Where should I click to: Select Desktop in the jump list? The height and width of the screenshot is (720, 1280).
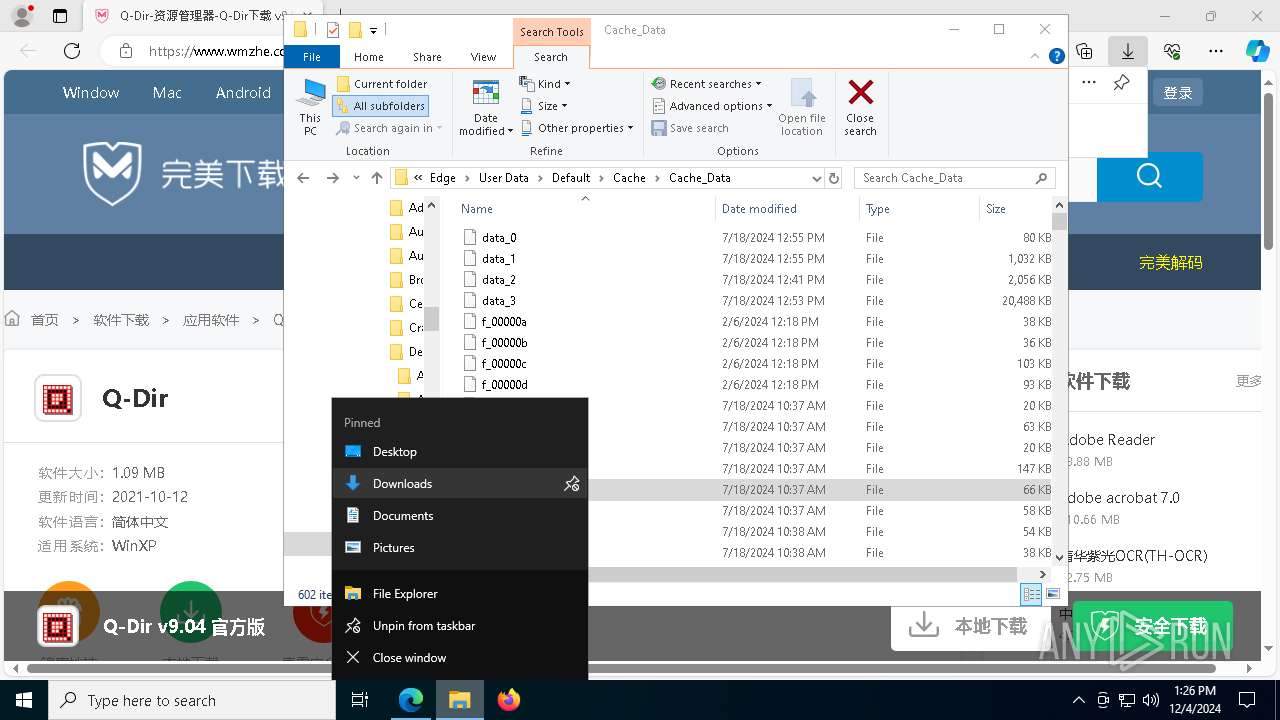(x=460, y=452)
